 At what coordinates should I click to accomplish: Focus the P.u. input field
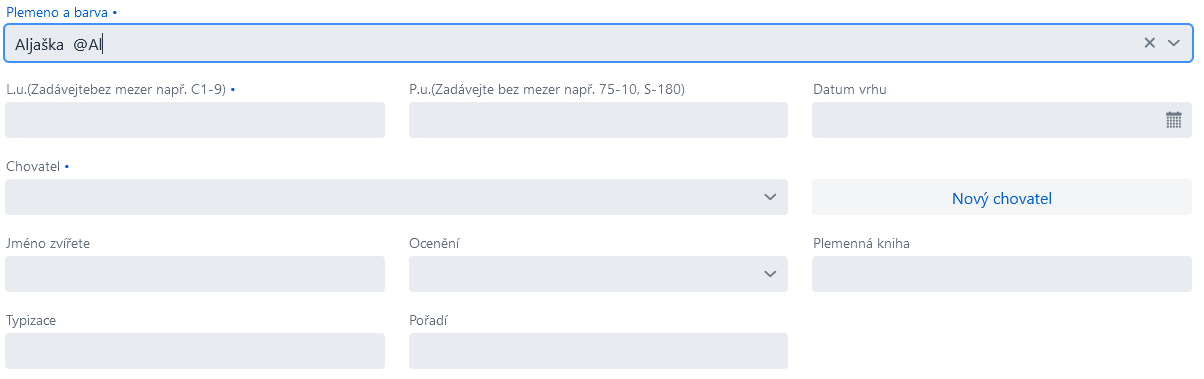(x=598, y=120)
